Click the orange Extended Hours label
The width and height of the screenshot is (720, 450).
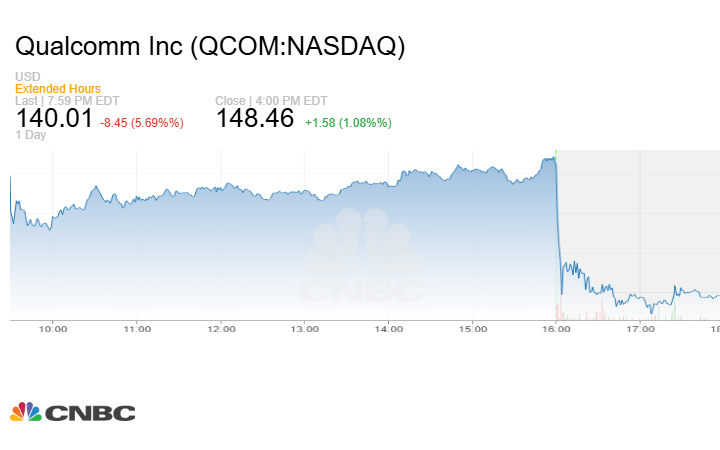click(x=57, y=89)
